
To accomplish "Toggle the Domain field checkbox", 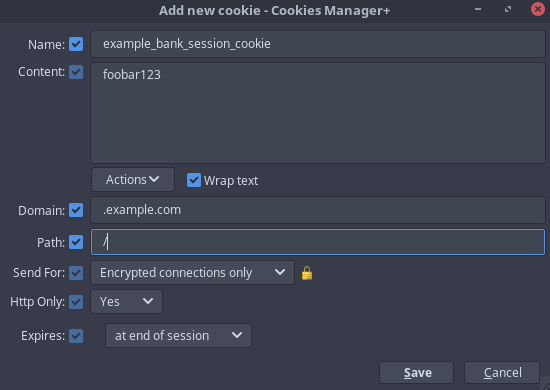I will [76, 210].
